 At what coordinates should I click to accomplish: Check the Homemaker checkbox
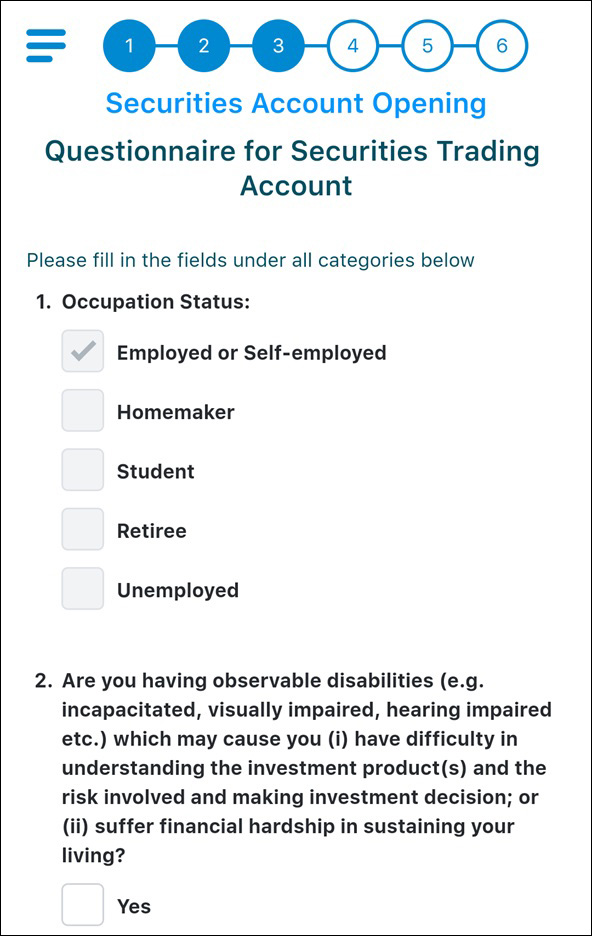(x=83, y=411)
